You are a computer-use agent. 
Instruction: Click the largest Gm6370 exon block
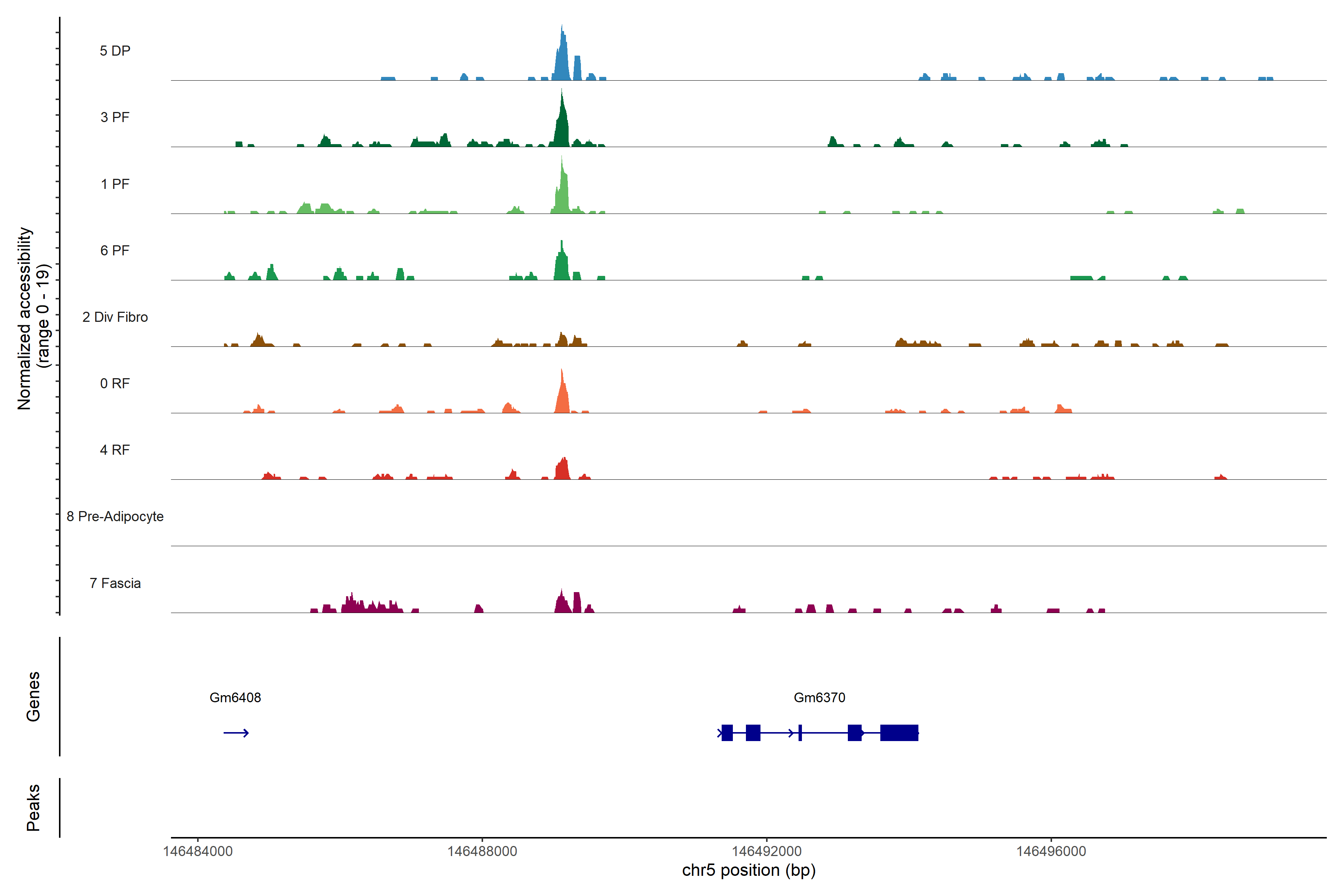899,732
